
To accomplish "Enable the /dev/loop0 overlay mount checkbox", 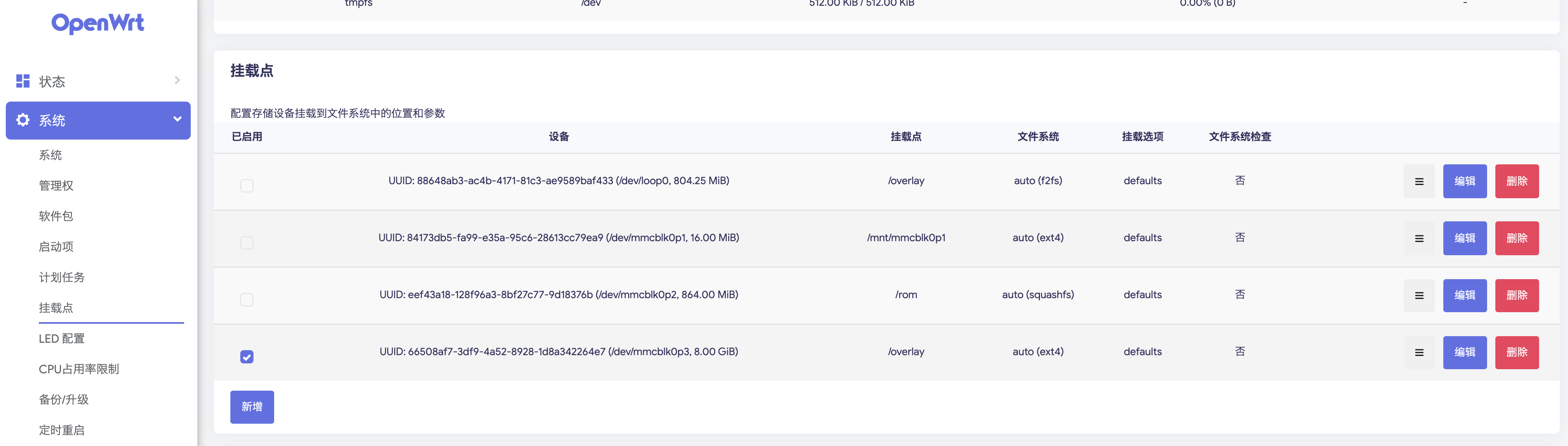I will coord(246,186).
